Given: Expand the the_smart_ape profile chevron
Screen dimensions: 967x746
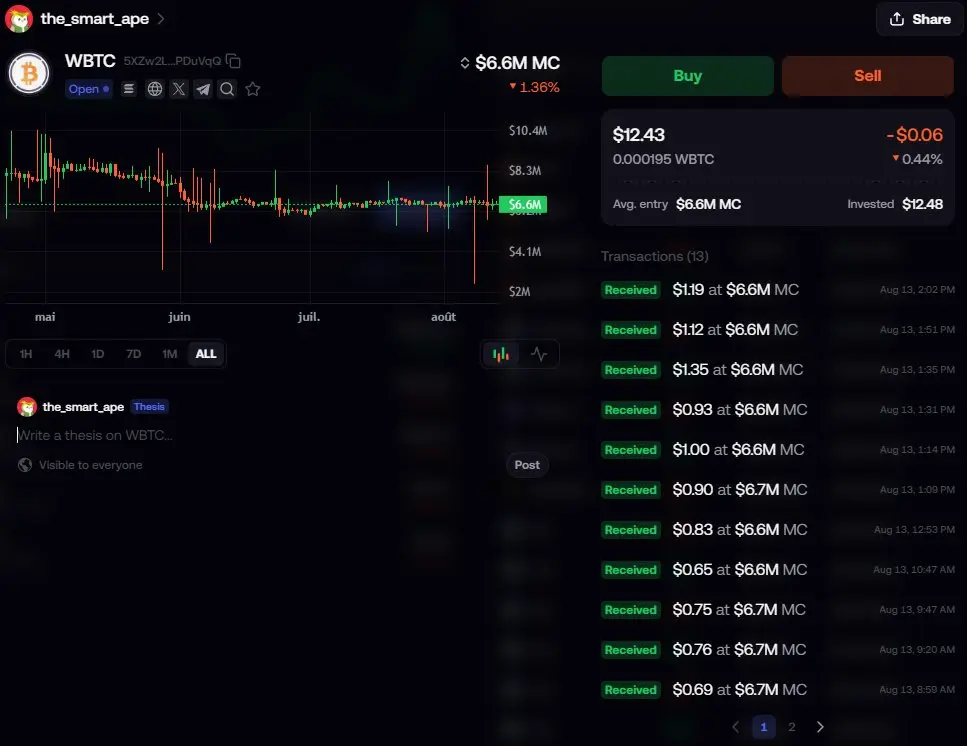Looking at the screenshot, I should click(160, 18).
